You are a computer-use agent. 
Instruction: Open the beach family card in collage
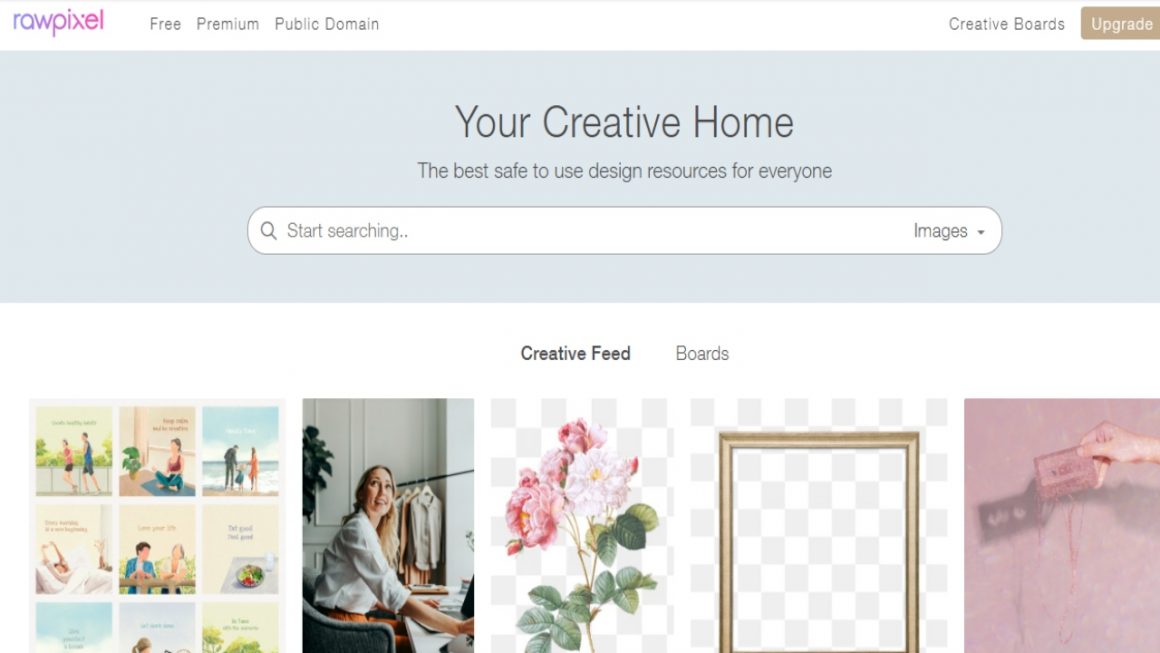[240, 450]
